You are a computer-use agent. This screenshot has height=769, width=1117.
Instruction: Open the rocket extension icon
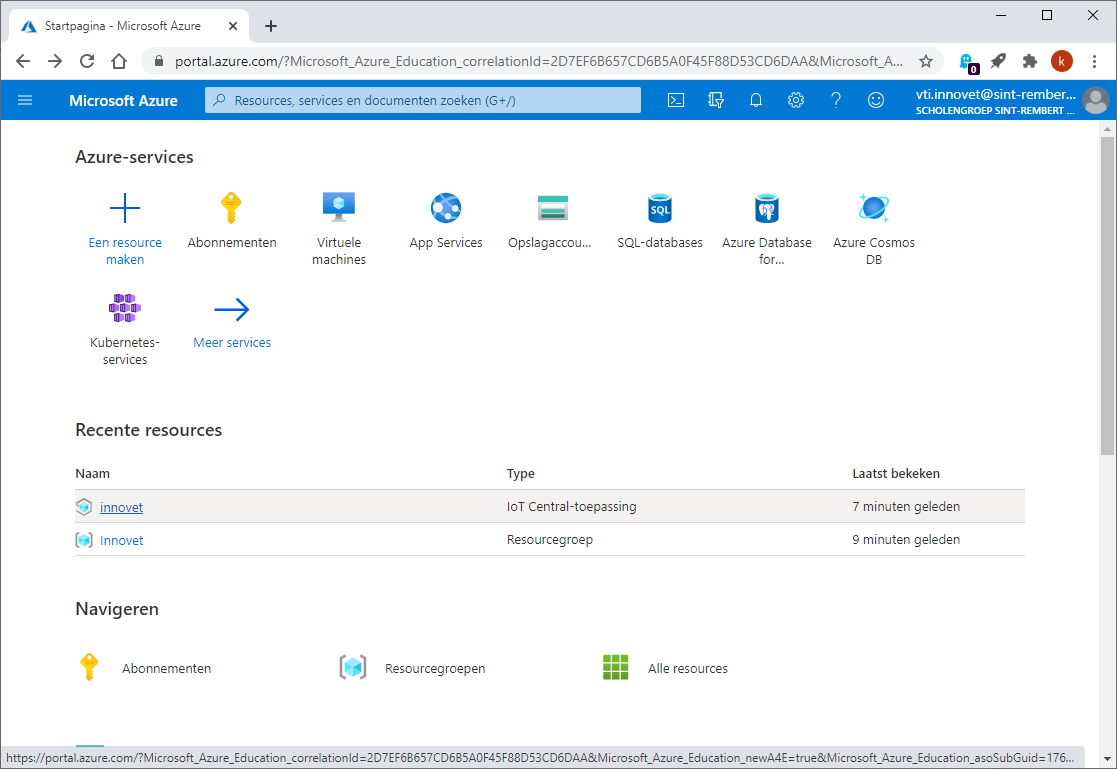click(998, 61)
